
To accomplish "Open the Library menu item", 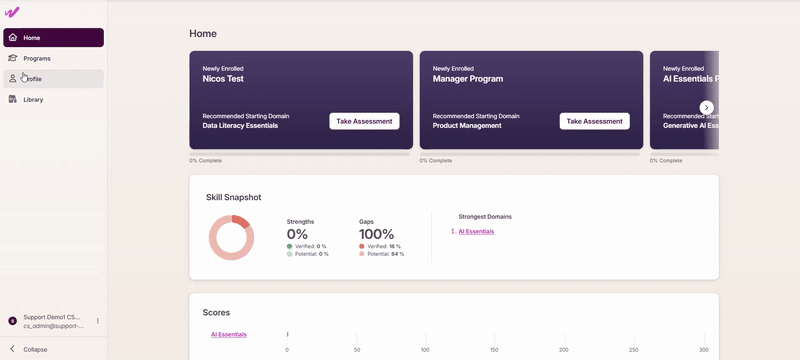I will 54,99.
